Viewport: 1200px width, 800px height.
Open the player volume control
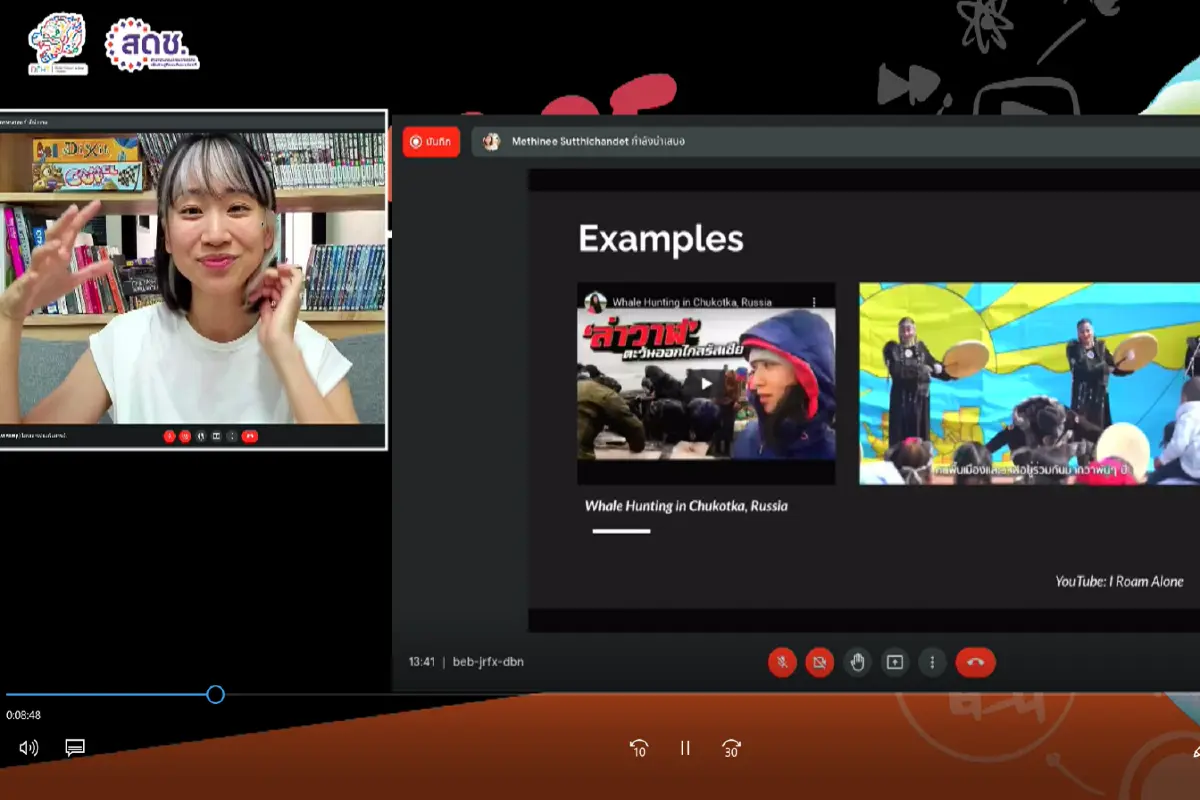[29, 747]
